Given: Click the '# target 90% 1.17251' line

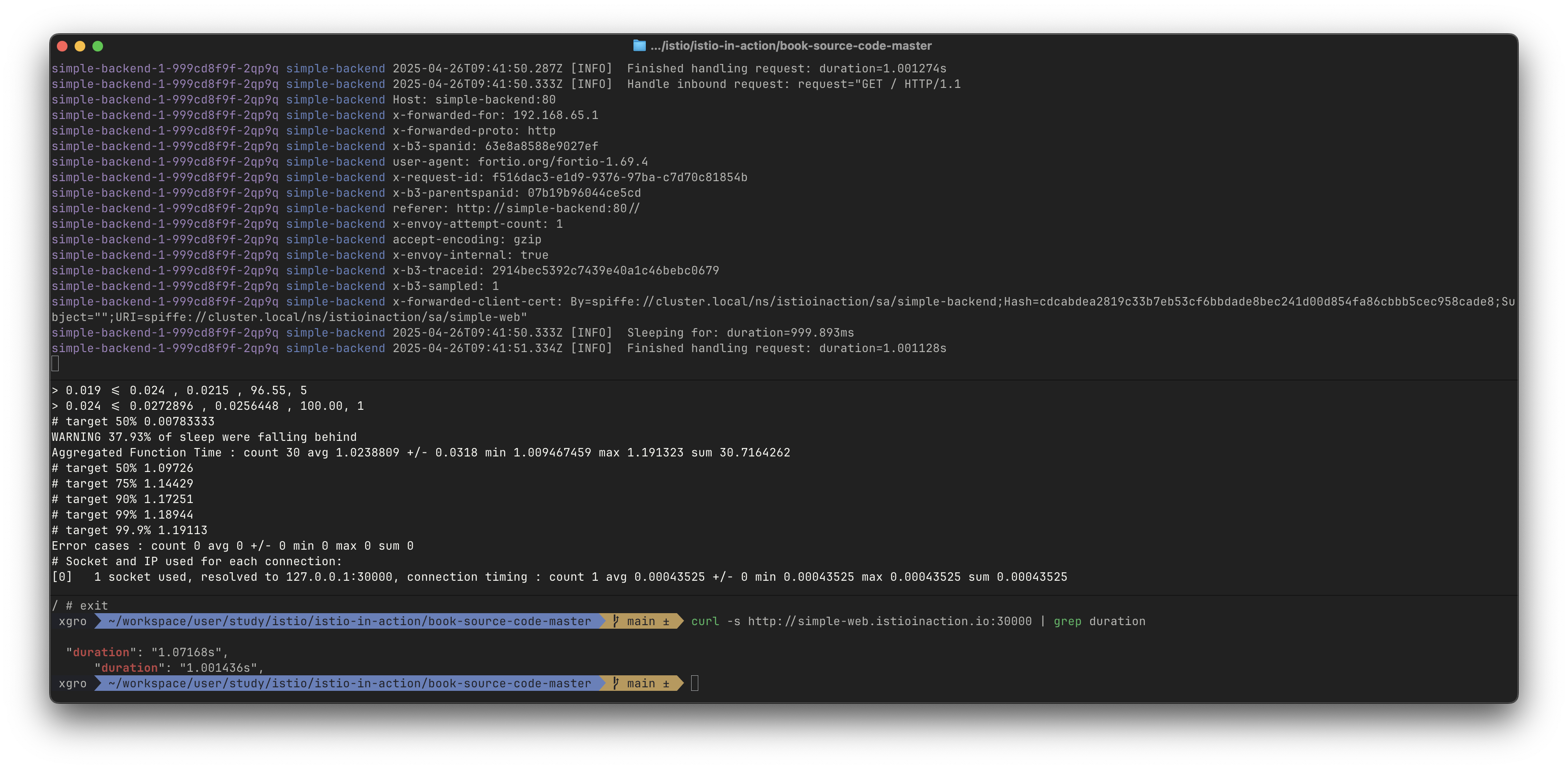Looking at the screenshot, I should [x=122, y=499].
